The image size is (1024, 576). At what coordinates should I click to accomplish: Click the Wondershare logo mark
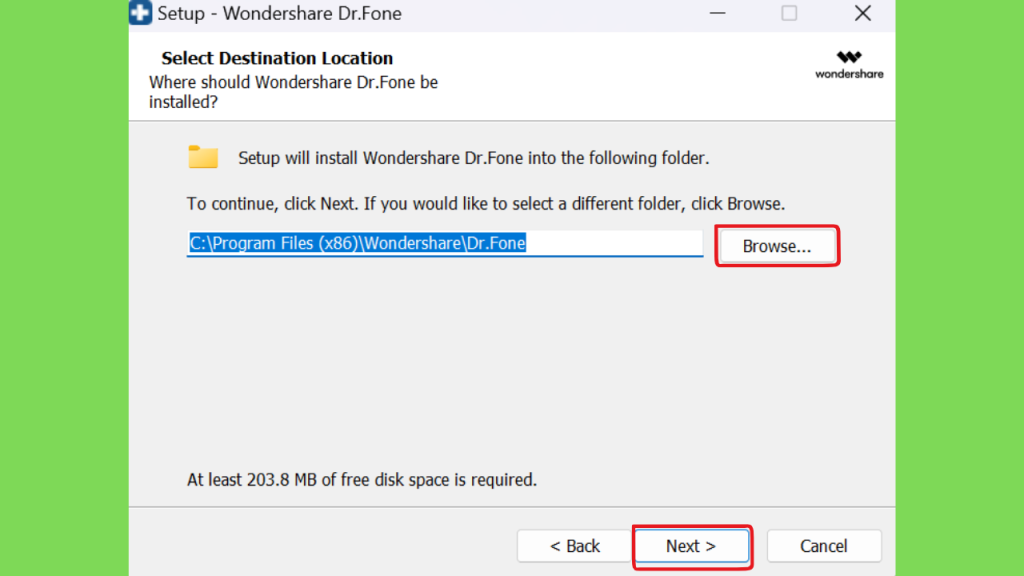tap(849, 57)
